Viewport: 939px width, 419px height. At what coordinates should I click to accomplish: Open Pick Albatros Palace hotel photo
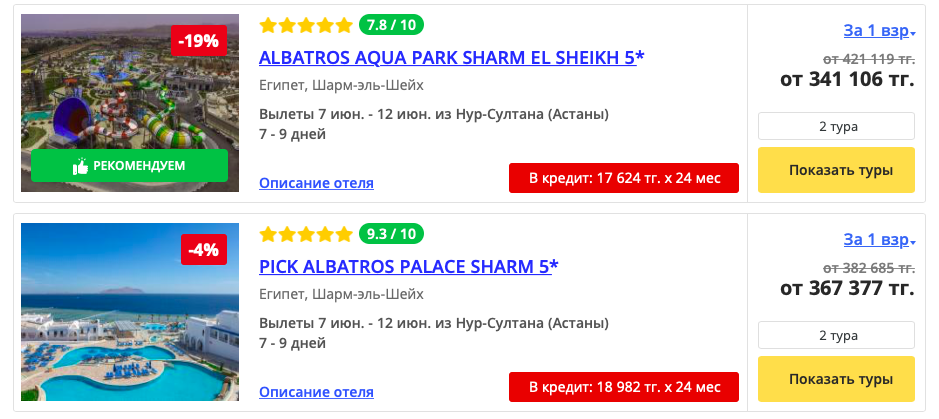click(x=130, y=312)
